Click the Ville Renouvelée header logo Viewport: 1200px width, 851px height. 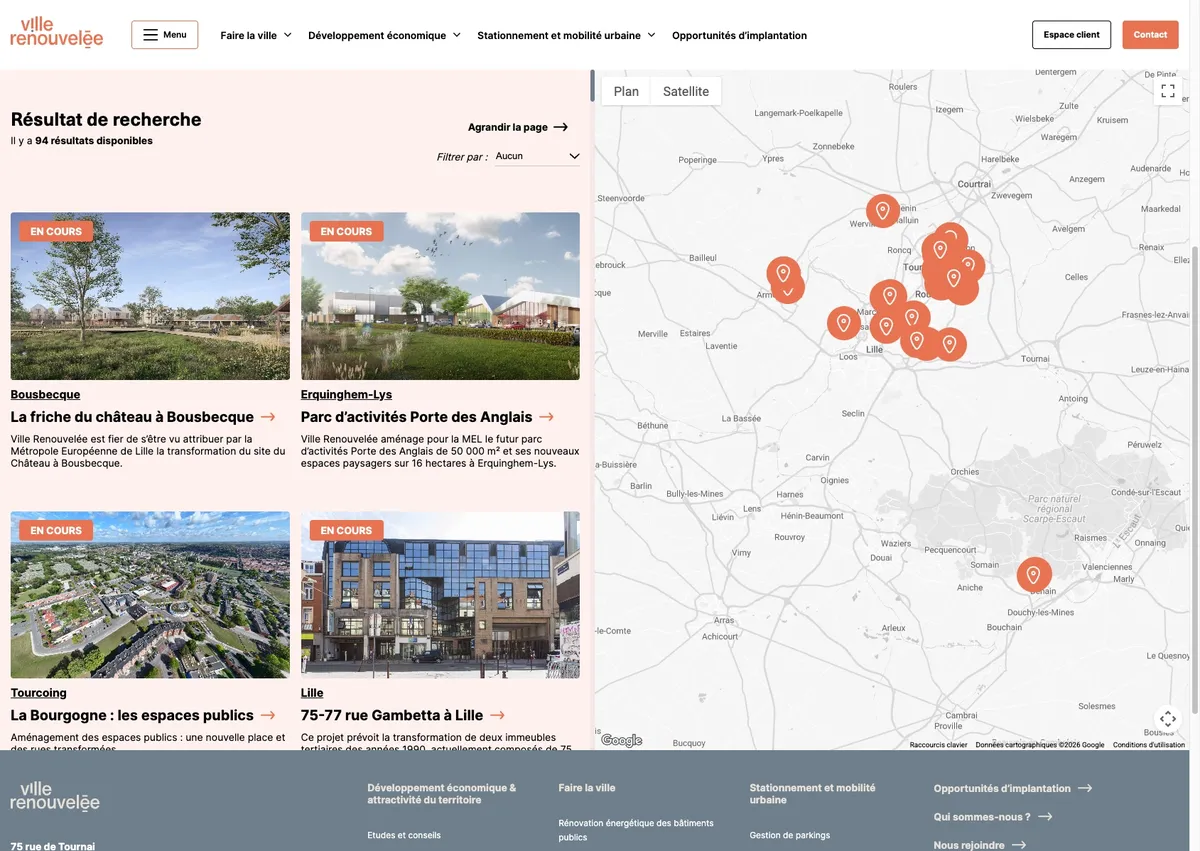(x=57, y=33)
